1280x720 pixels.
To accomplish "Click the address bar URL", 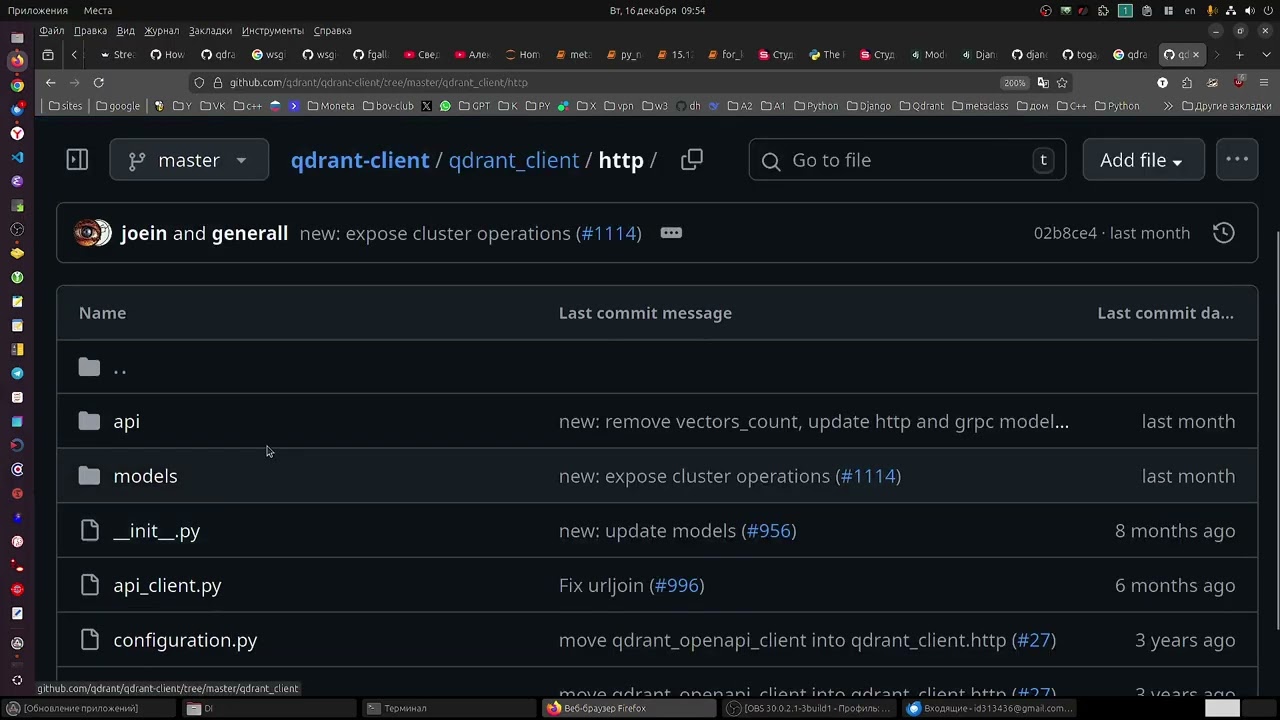I will pyautogui.click(x=378, y=83).
